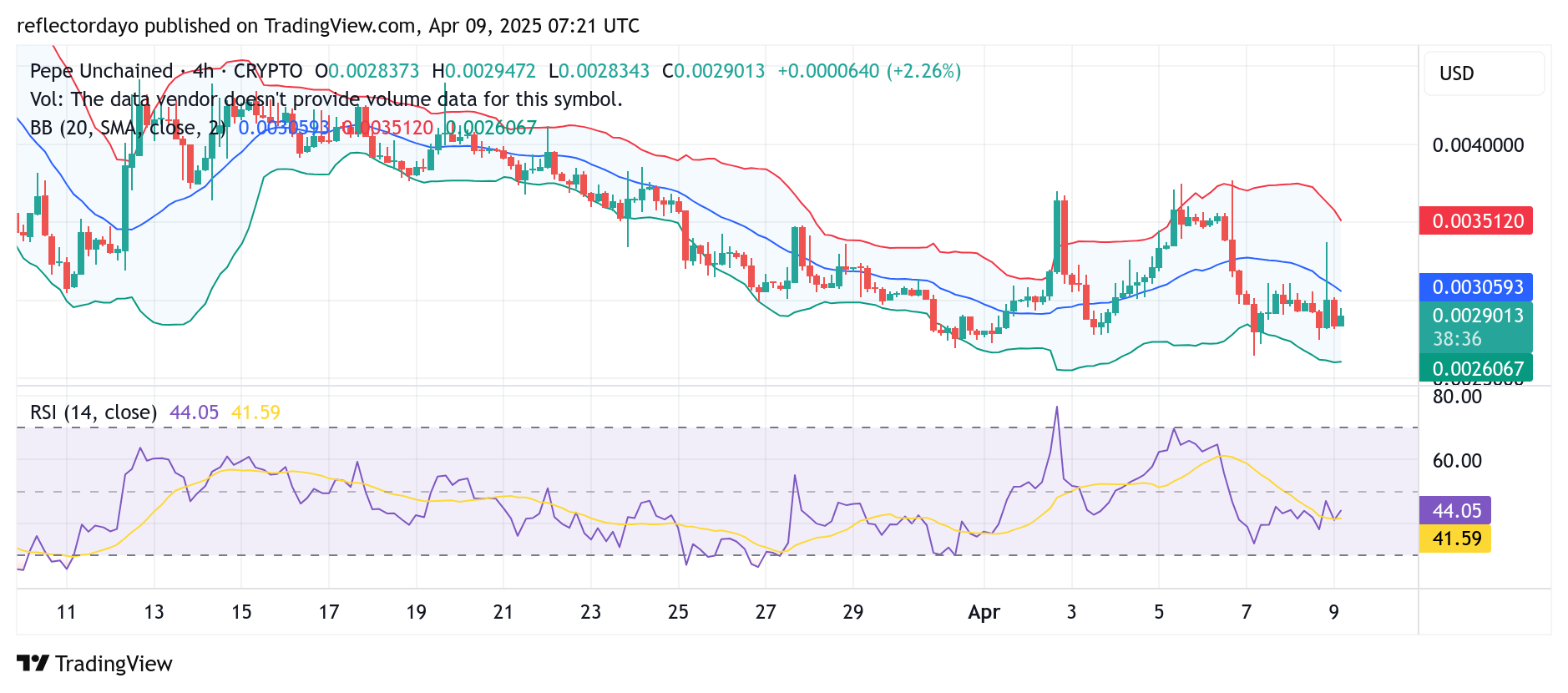Click the yellow RSI 41.59 axis label

pos(1456,539)
